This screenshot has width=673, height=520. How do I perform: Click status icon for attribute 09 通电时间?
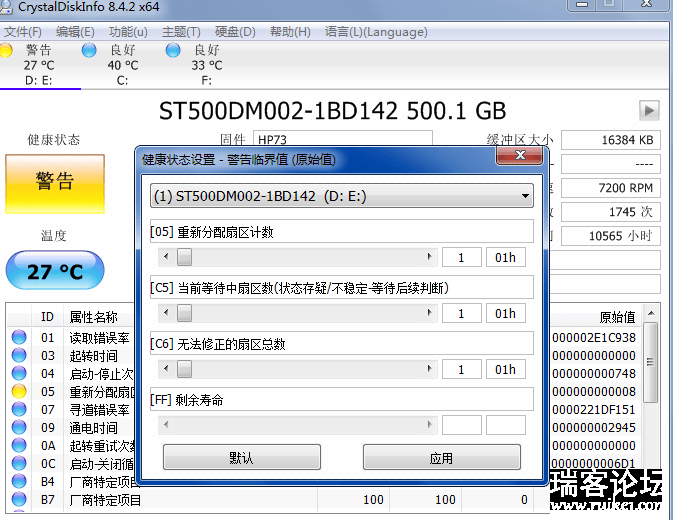tap(19, 427)
